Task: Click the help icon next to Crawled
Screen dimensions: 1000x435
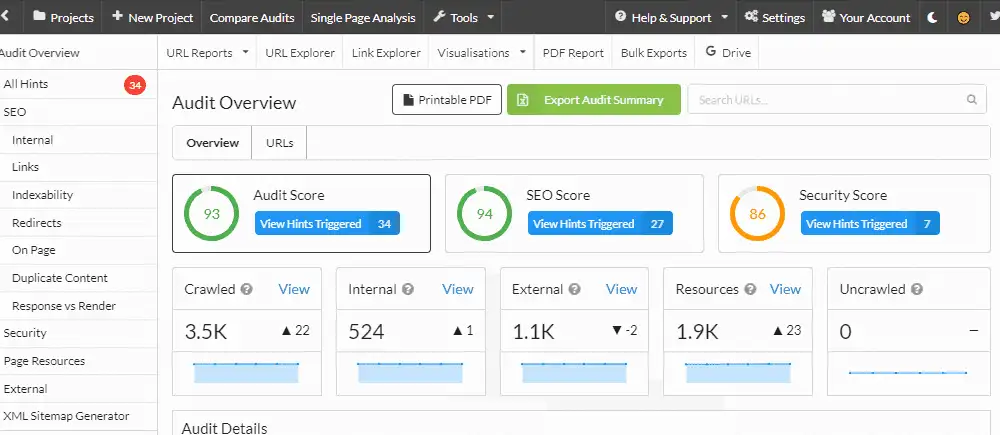Action: click(x=246, y=290)
